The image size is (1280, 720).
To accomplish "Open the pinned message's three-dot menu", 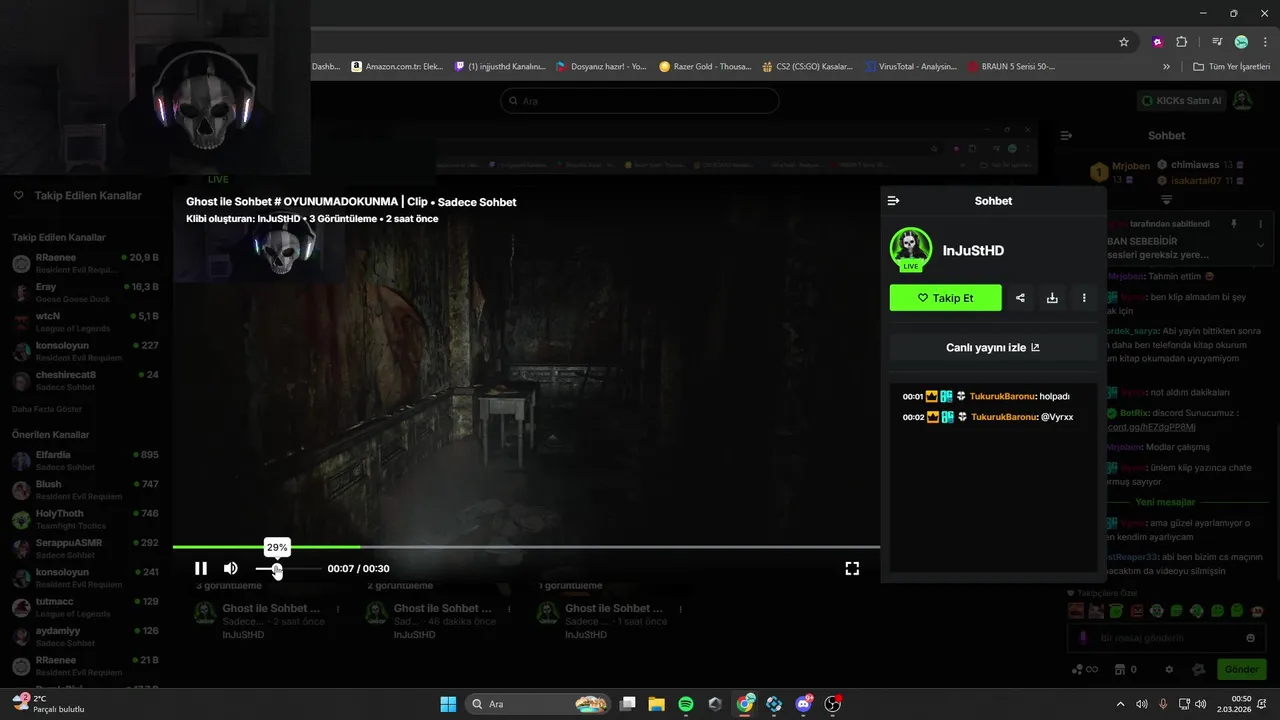I will coord(1260,224).
